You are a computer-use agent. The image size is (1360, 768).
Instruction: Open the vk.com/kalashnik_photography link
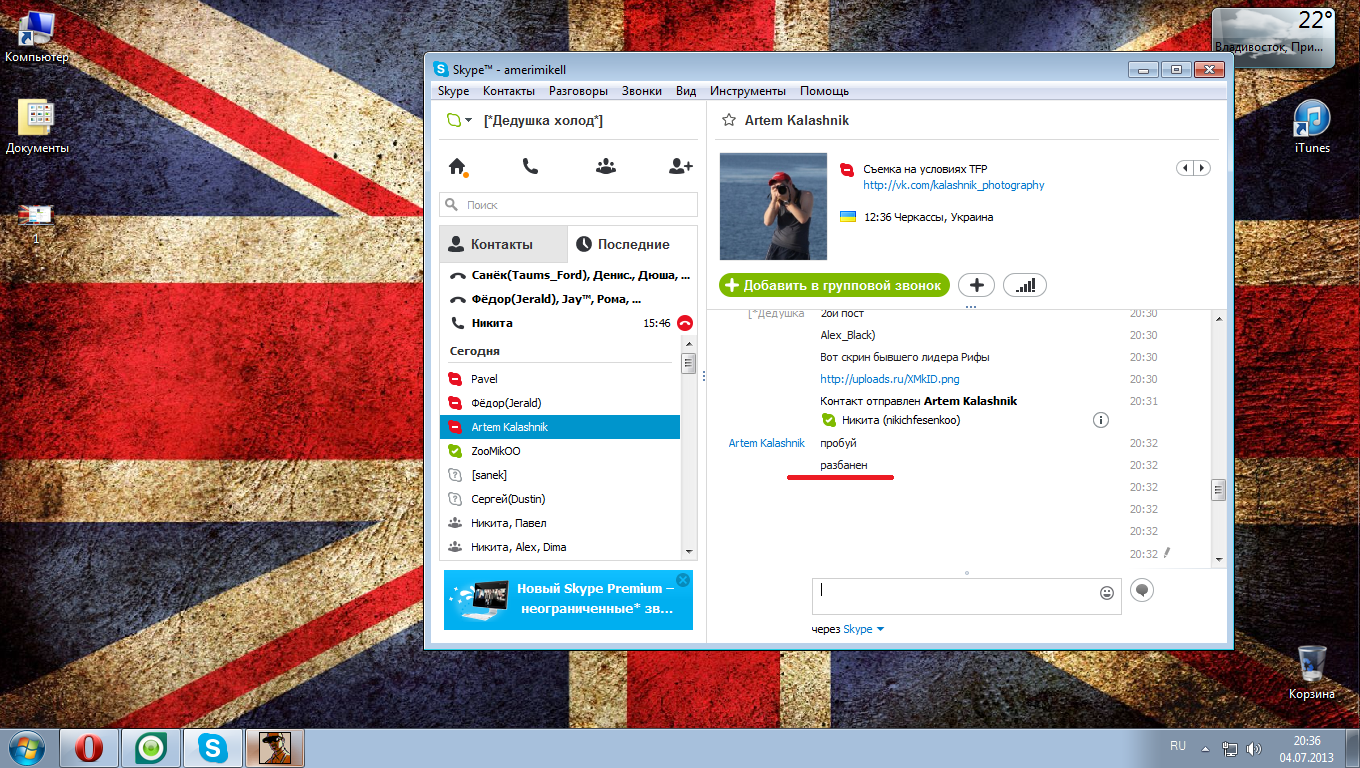954,185
